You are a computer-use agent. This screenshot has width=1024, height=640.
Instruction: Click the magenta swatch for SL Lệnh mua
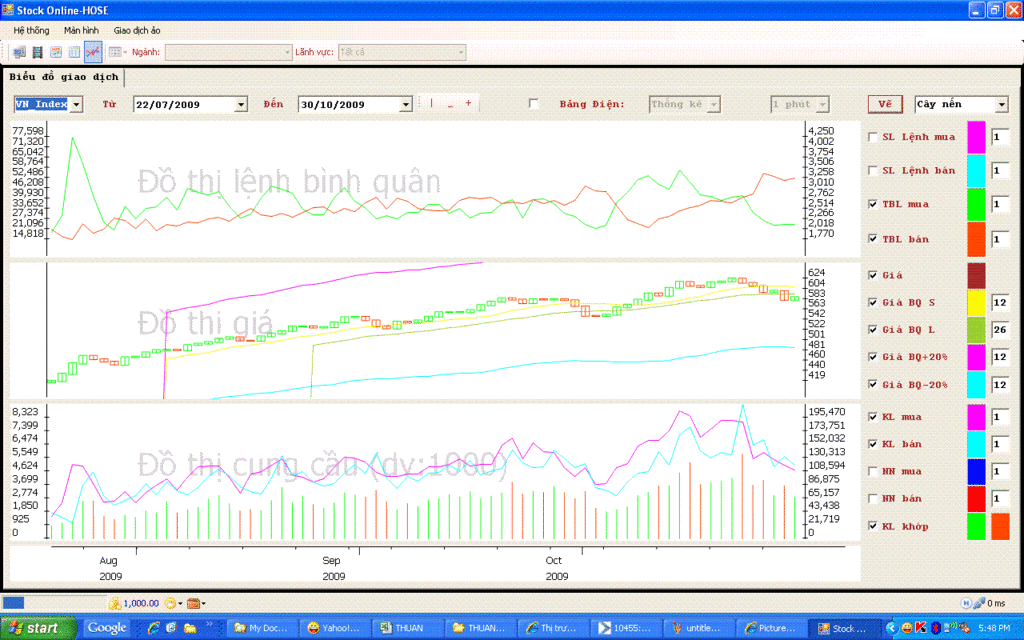(x=976, y=137)
